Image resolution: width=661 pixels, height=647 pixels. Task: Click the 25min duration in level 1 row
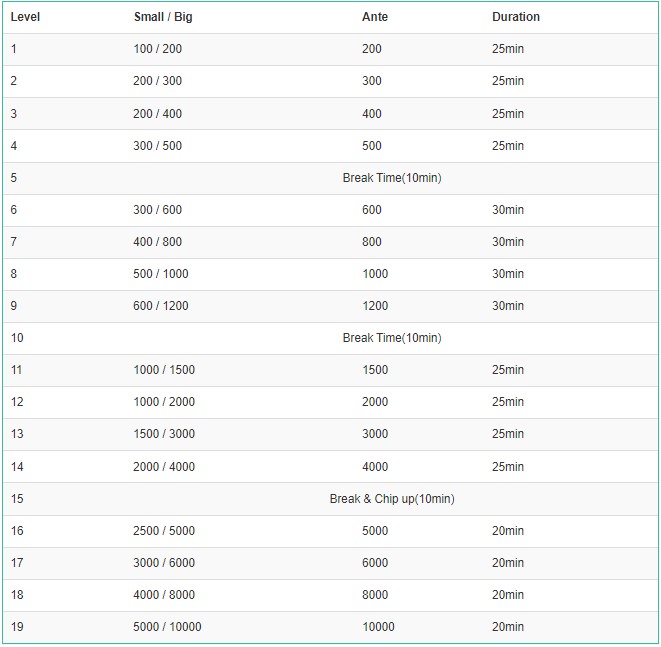[x=508, y=49]
